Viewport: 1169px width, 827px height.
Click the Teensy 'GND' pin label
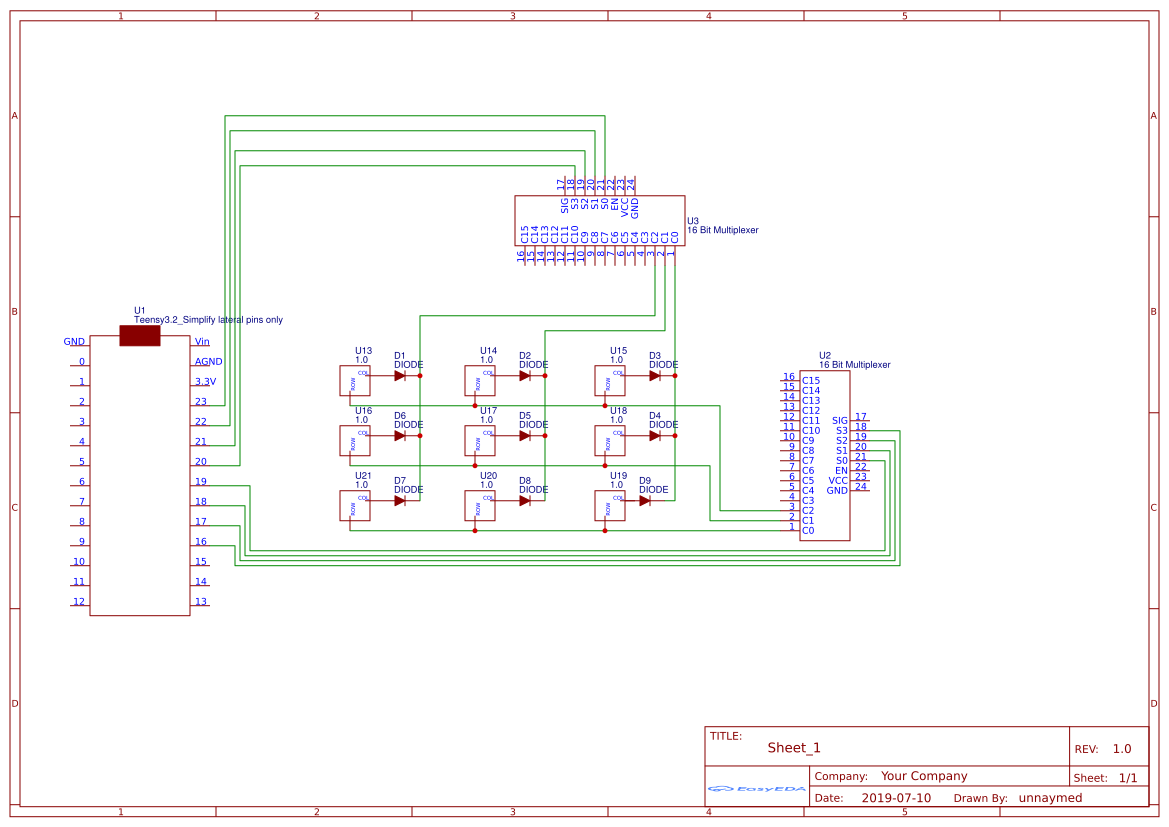pos(74,342)
